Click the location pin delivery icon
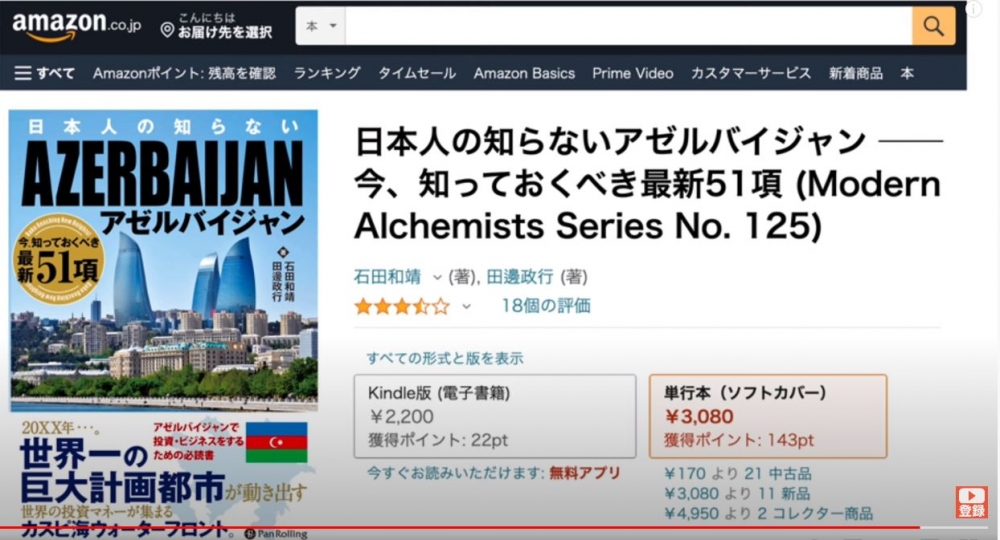Viewport: 1000px width, 540px height. pos(167,31)
